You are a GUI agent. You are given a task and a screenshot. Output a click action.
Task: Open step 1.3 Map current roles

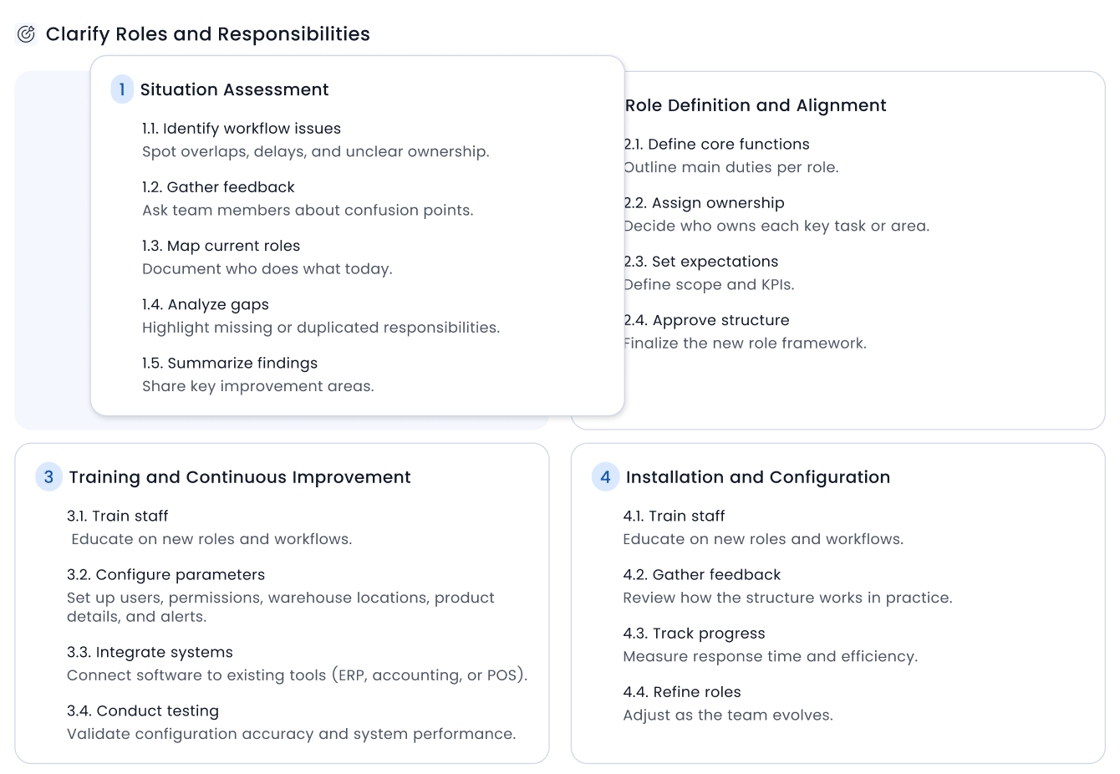pyautogui.click(x=221, y=246)
